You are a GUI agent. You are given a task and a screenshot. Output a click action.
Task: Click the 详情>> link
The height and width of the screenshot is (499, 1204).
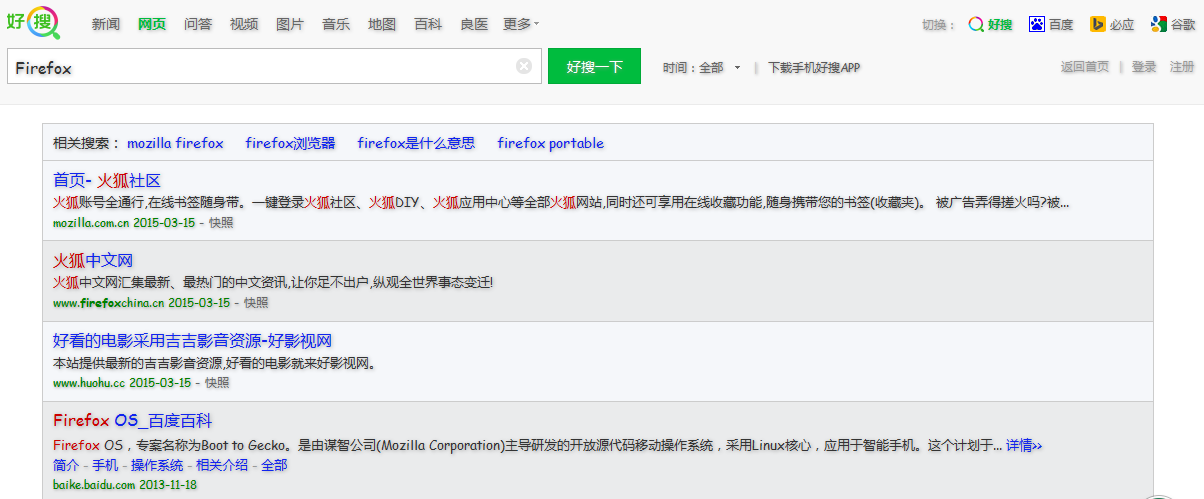pos(1023,445)
